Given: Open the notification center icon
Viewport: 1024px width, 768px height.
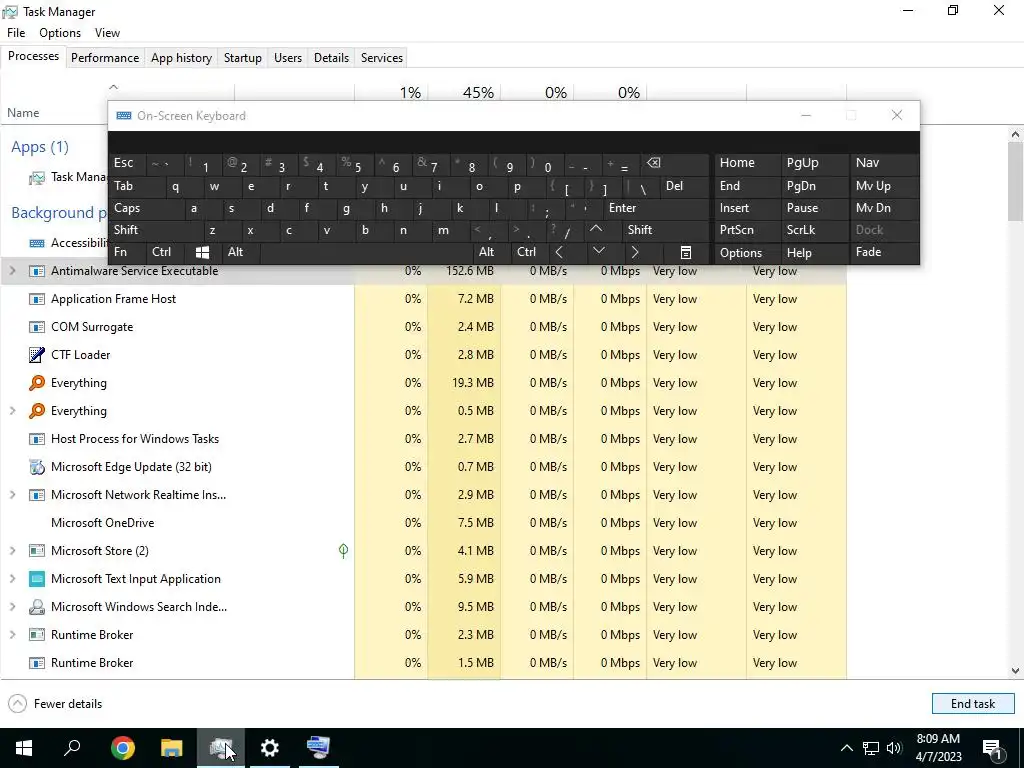Looking at the screenshot, I should [x=992, y=749].
